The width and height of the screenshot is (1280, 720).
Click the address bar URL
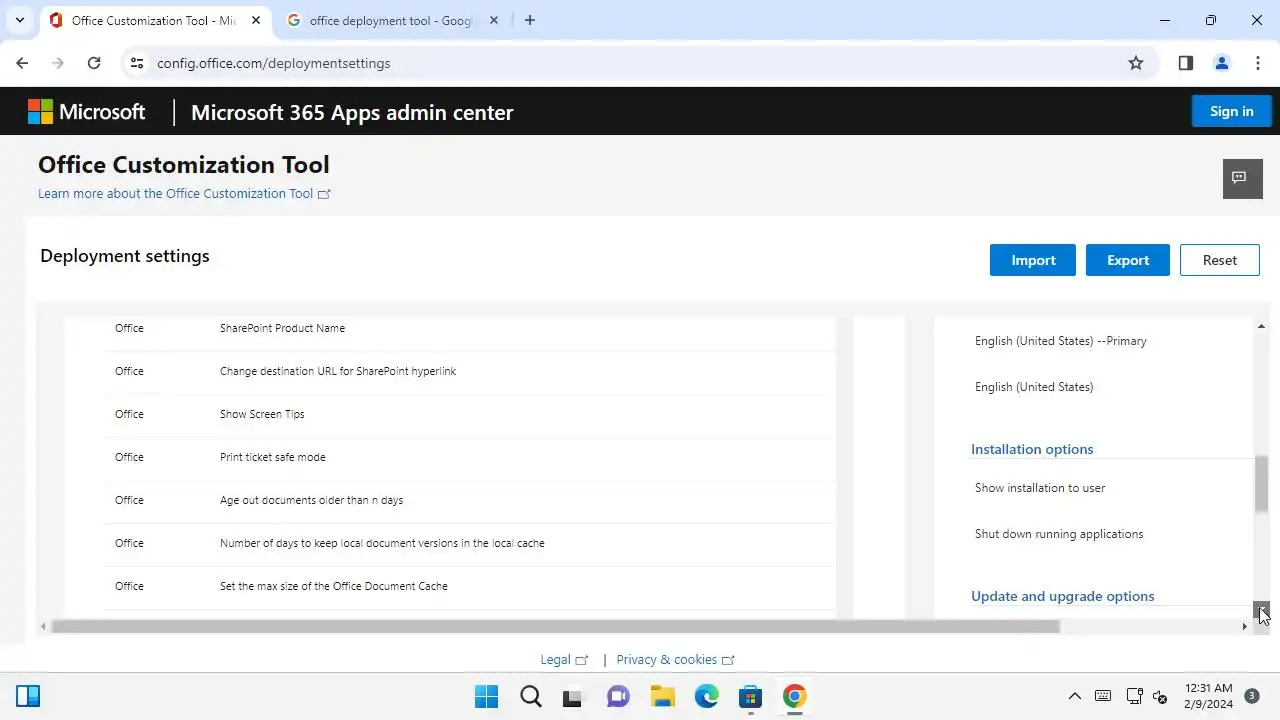pos(273,63)
